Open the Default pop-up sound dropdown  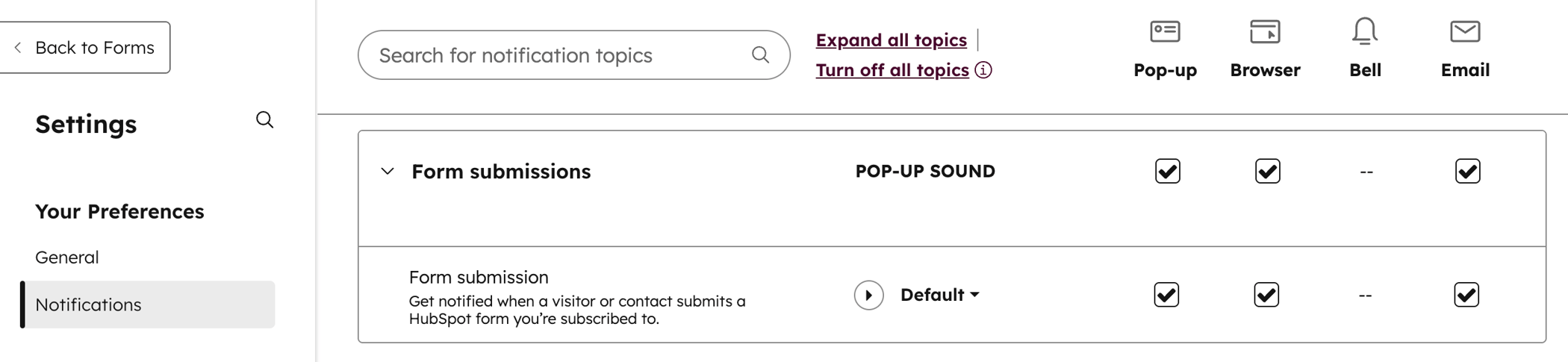(940, 295)
